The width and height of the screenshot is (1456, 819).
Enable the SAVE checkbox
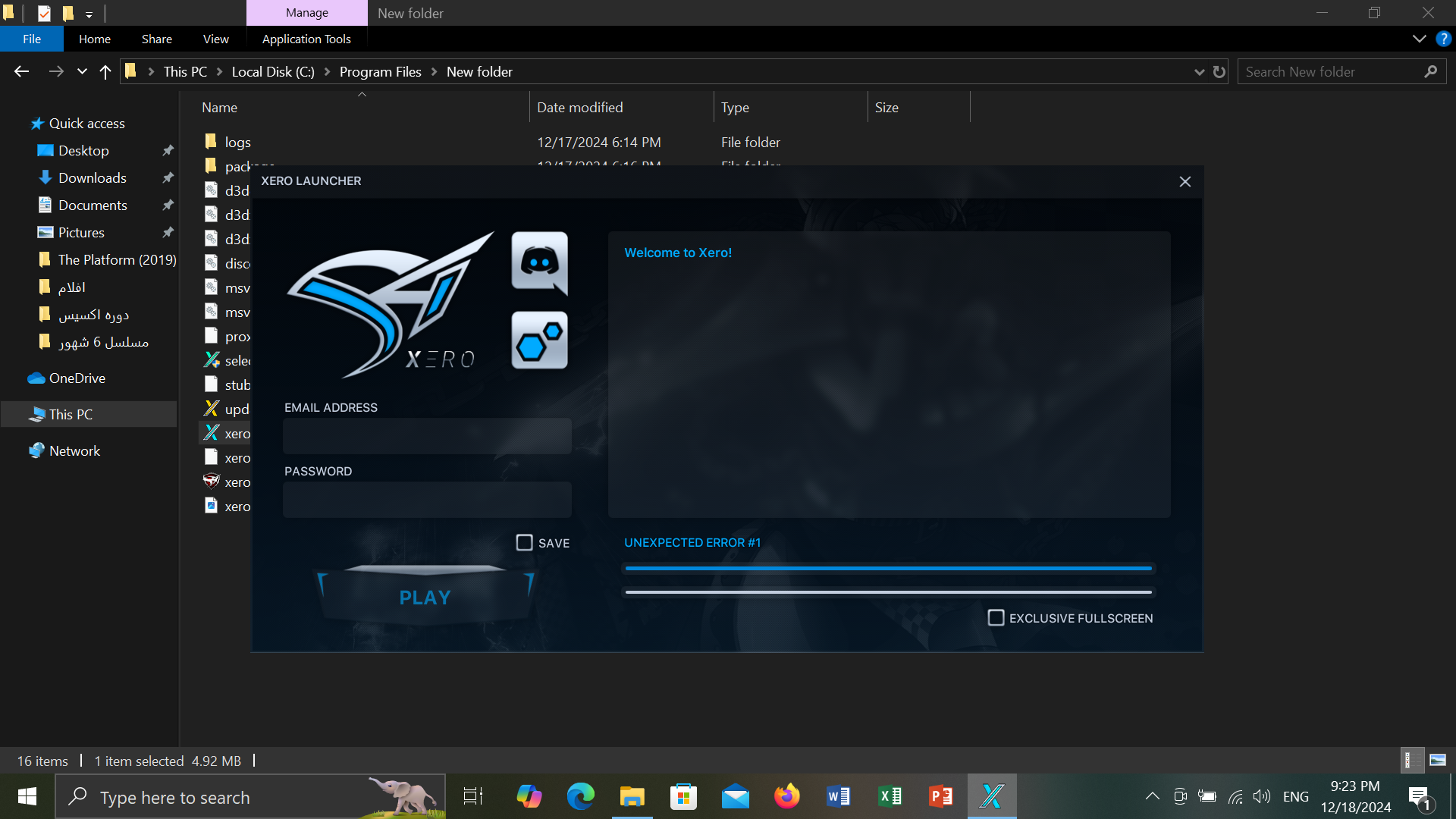click(x=524, y=543)
